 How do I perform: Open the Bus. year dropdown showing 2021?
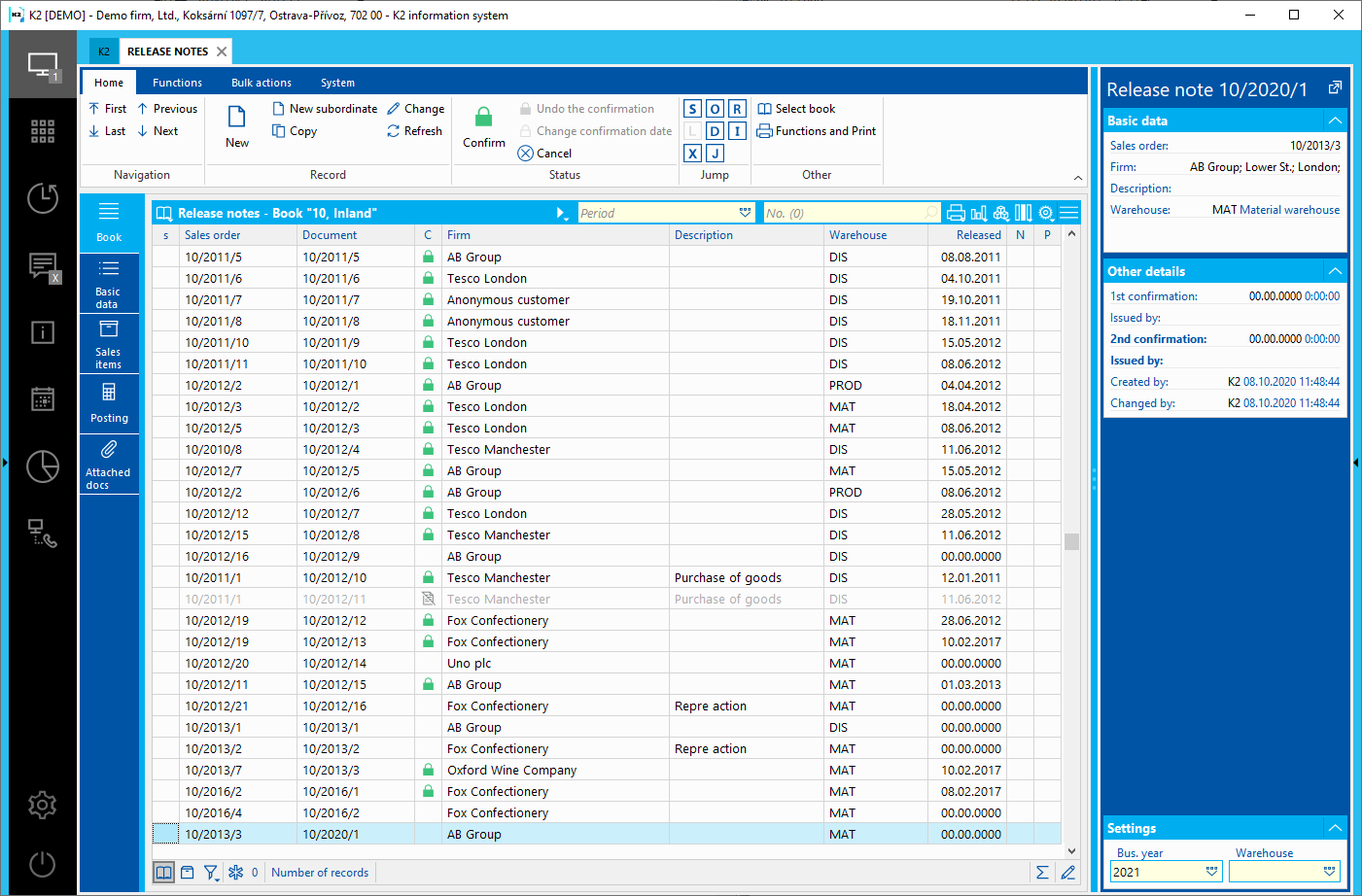coord(1211,872)
